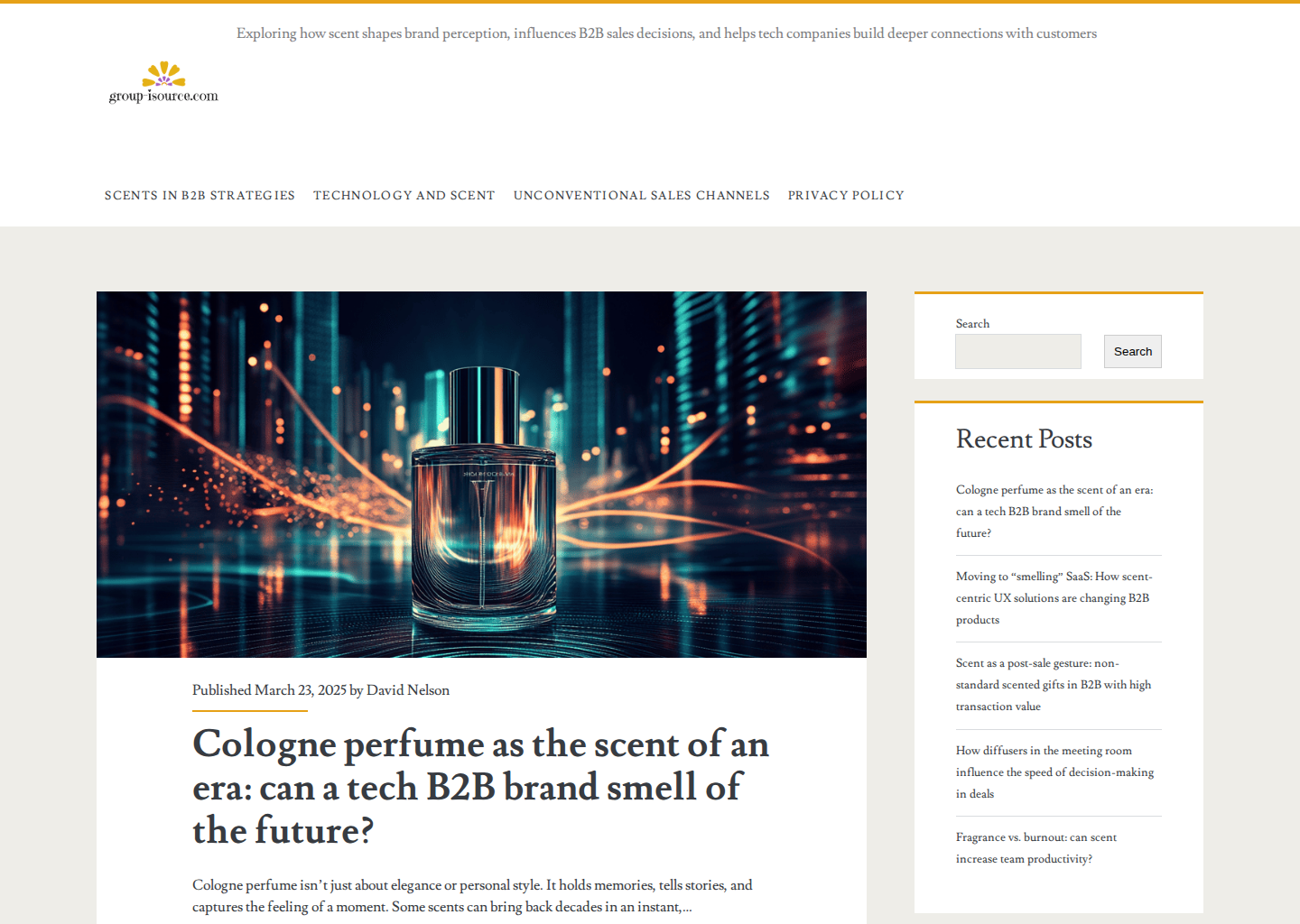This screenshot has width=1300, height=924.
Task: Focus the sidebar search input field
Action: click(1018, 352)
